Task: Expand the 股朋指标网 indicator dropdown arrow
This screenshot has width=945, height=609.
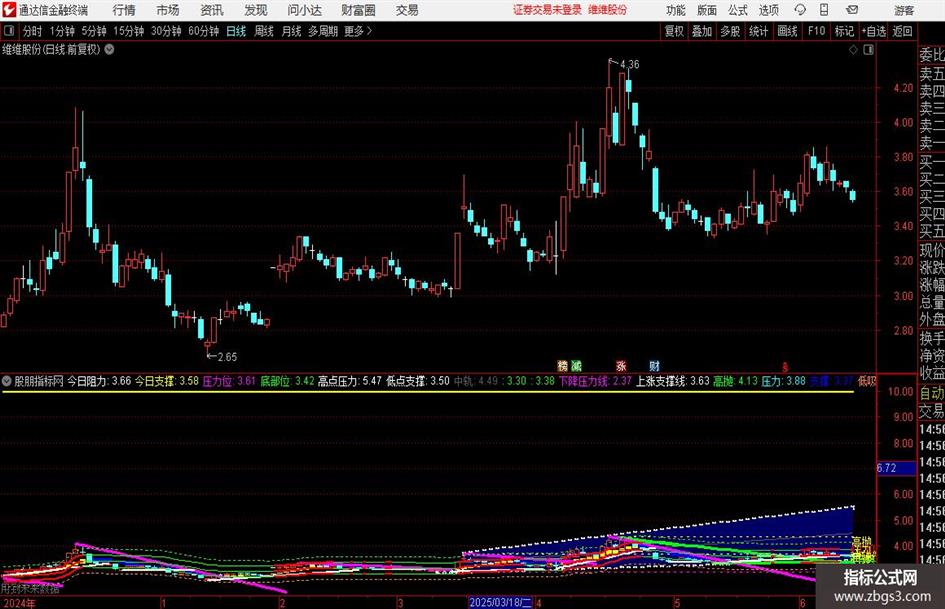Action: [x=7, y=381]
